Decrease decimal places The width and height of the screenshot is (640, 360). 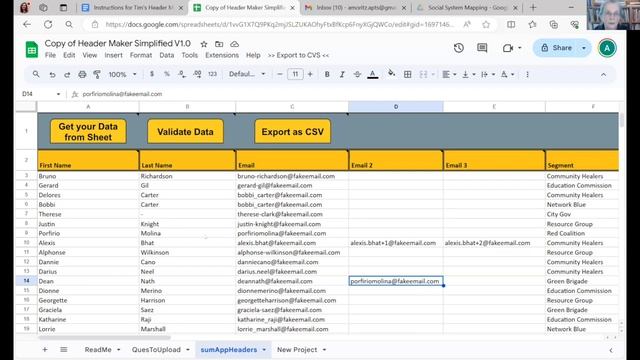pyautogui.click(x=182, y=74)
